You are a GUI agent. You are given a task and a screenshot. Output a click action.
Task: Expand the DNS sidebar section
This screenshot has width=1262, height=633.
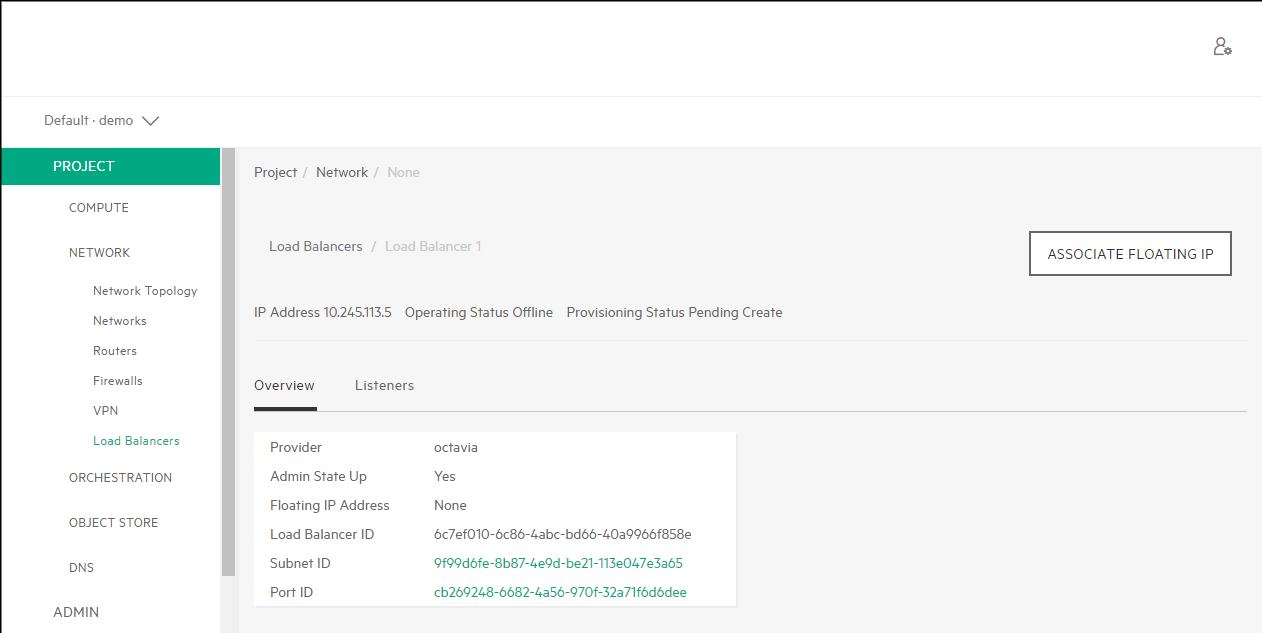(81, 568)
